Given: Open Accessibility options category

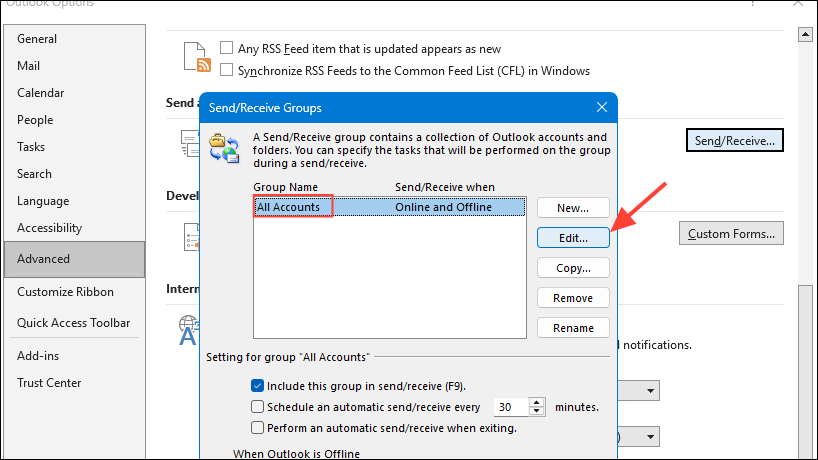Looking at the screenshot, I should [x=50, y=228].
